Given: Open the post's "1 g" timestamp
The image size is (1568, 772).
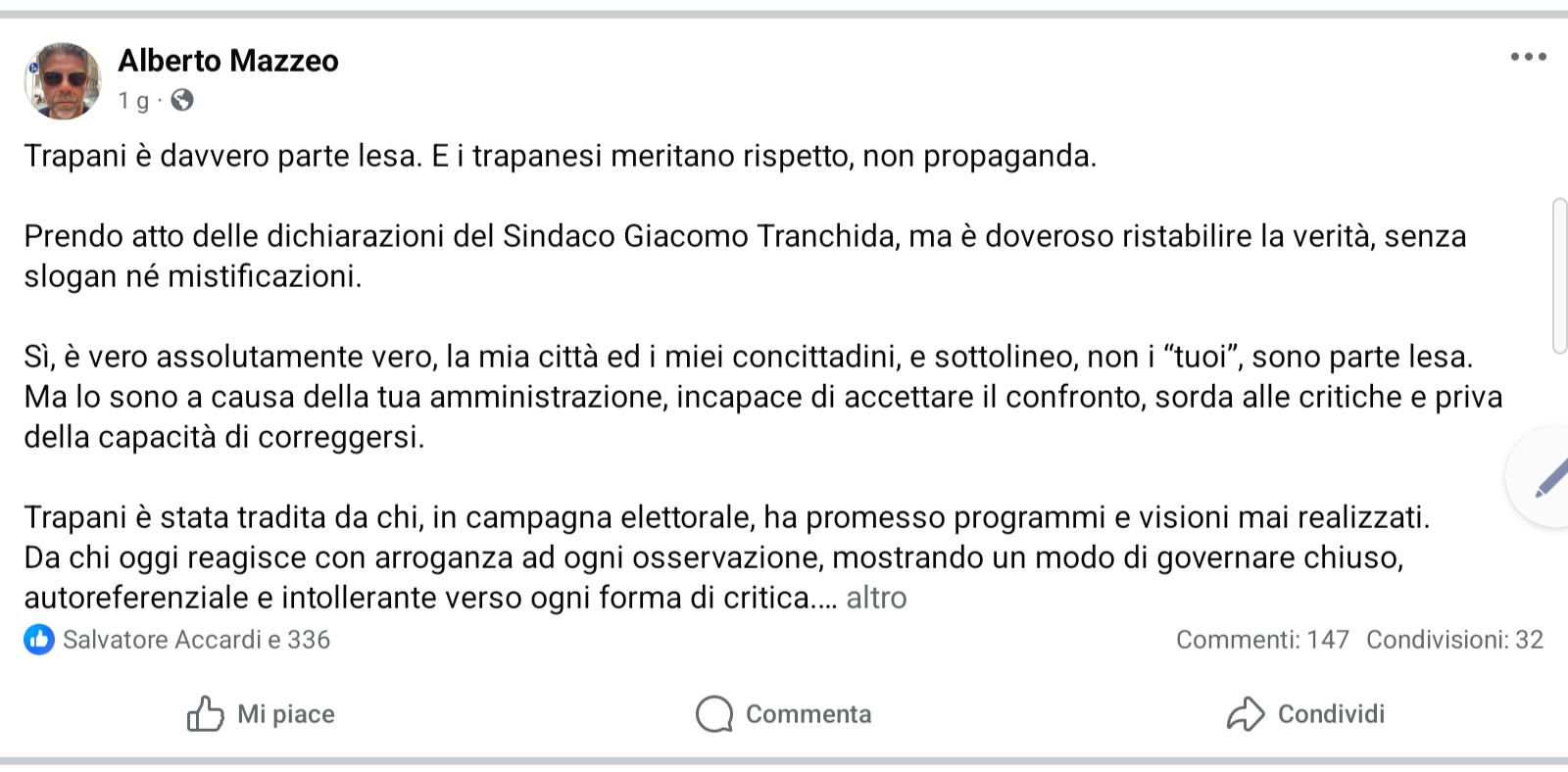Looking at the screenshot, I should pyautogui.click(x=133, y=101).
